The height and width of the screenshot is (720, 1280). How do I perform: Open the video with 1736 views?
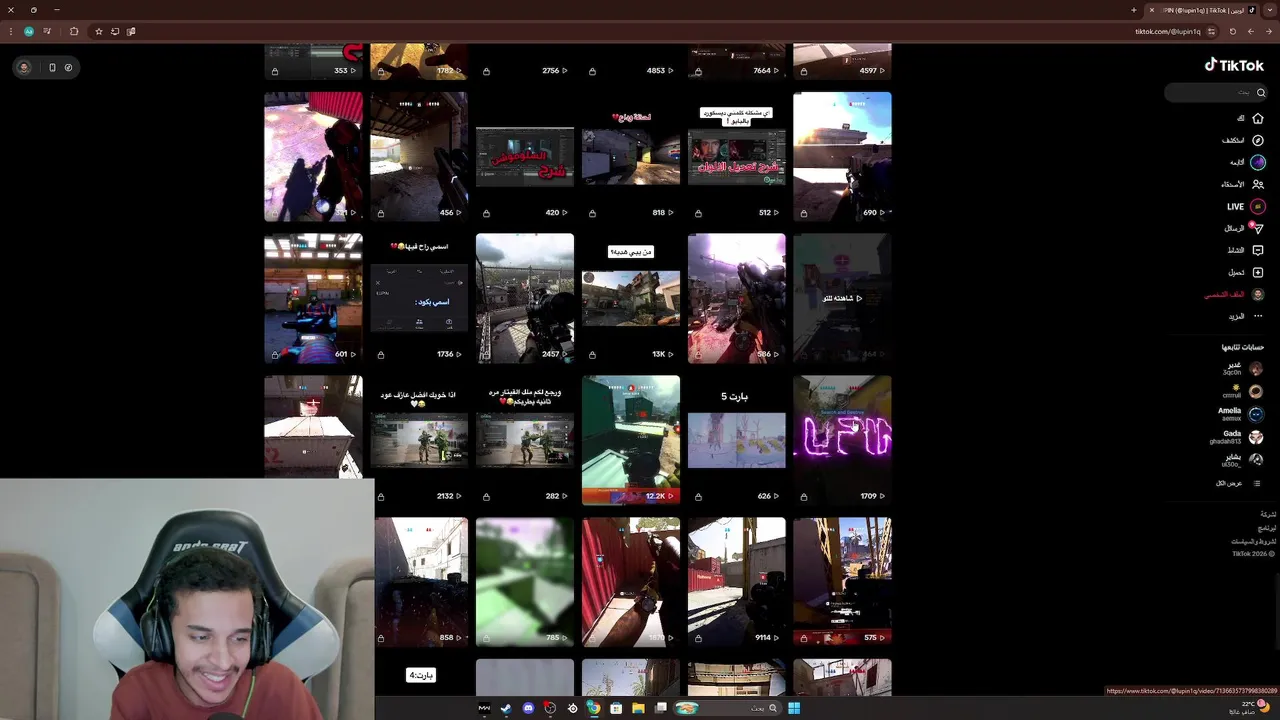point(419,298)
